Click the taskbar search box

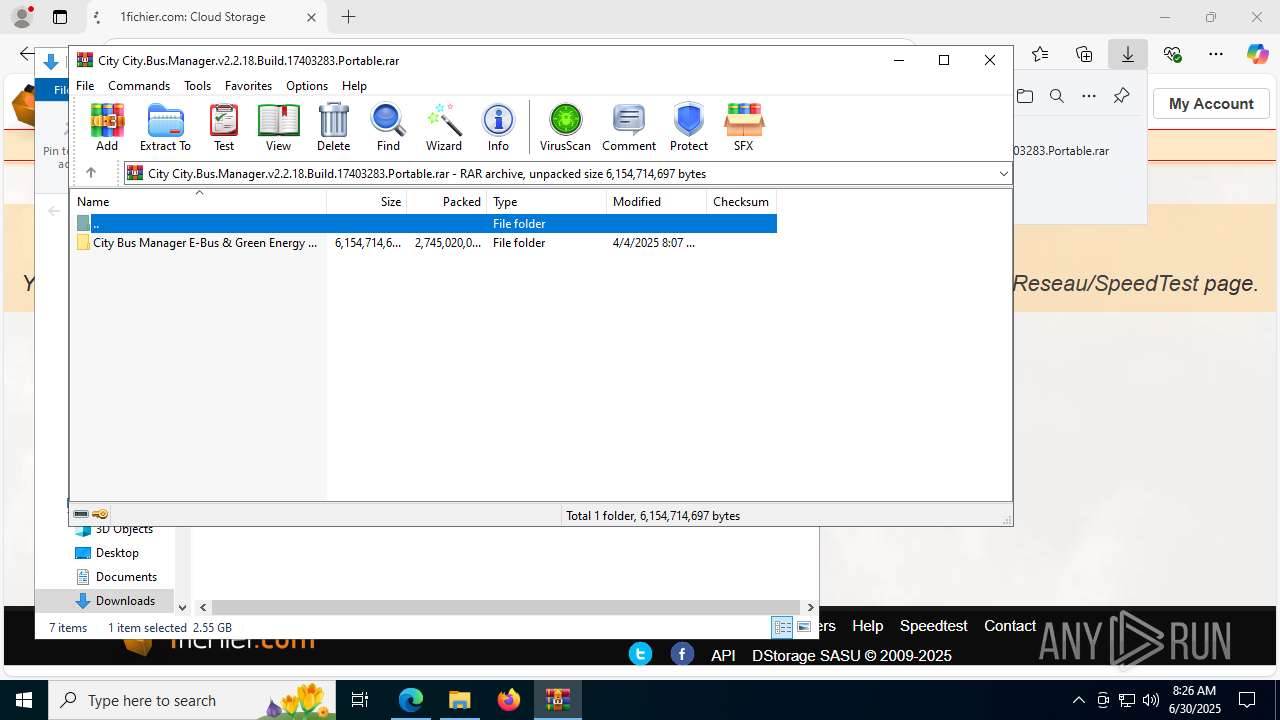[192, 700]
